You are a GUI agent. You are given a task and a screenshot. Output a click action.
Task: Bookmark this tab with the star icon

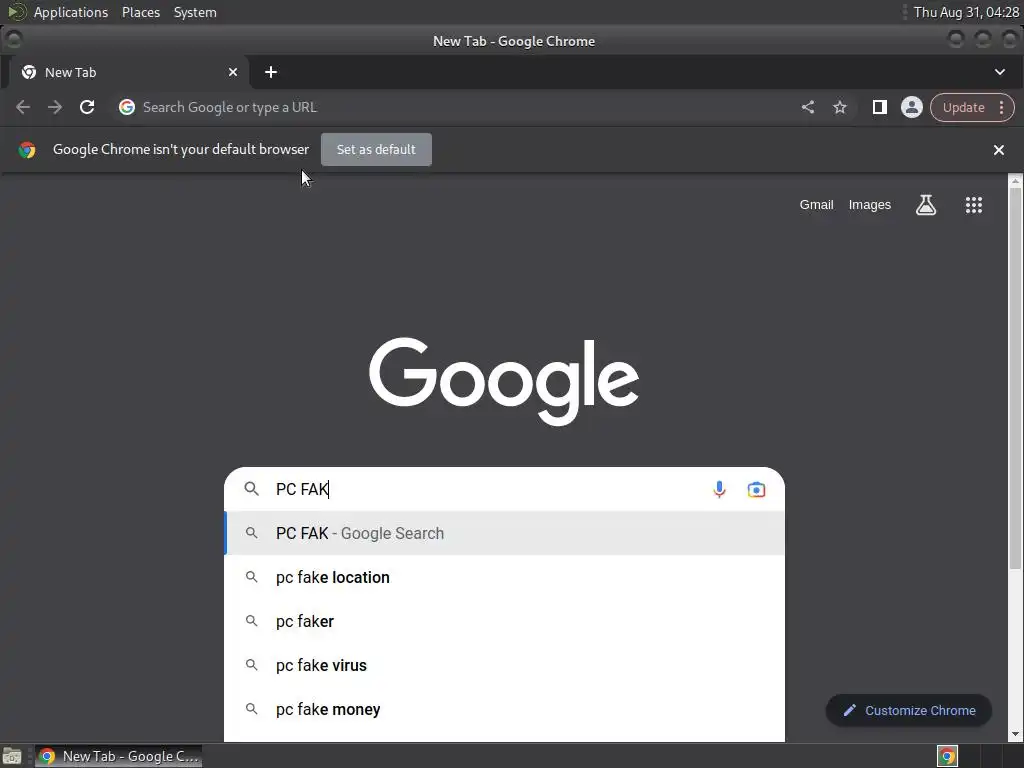840,107
